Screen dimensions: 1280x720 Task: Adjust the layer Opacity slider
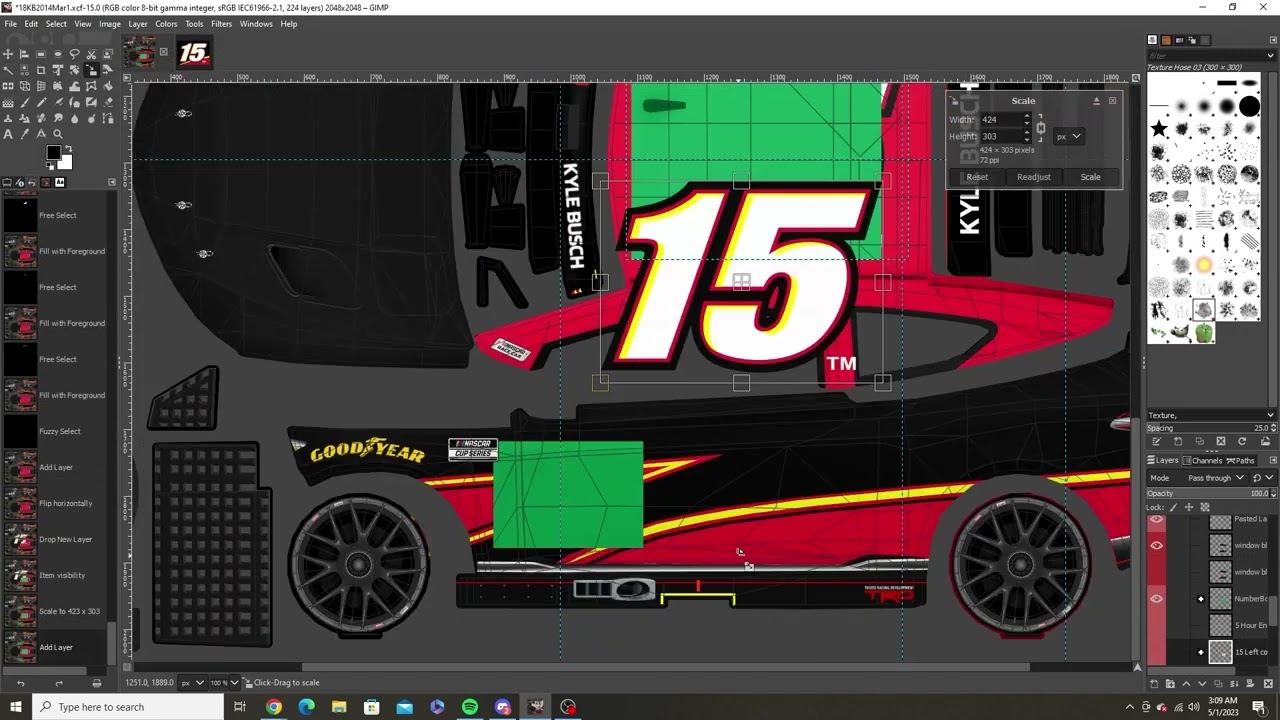pos(1210,493)
